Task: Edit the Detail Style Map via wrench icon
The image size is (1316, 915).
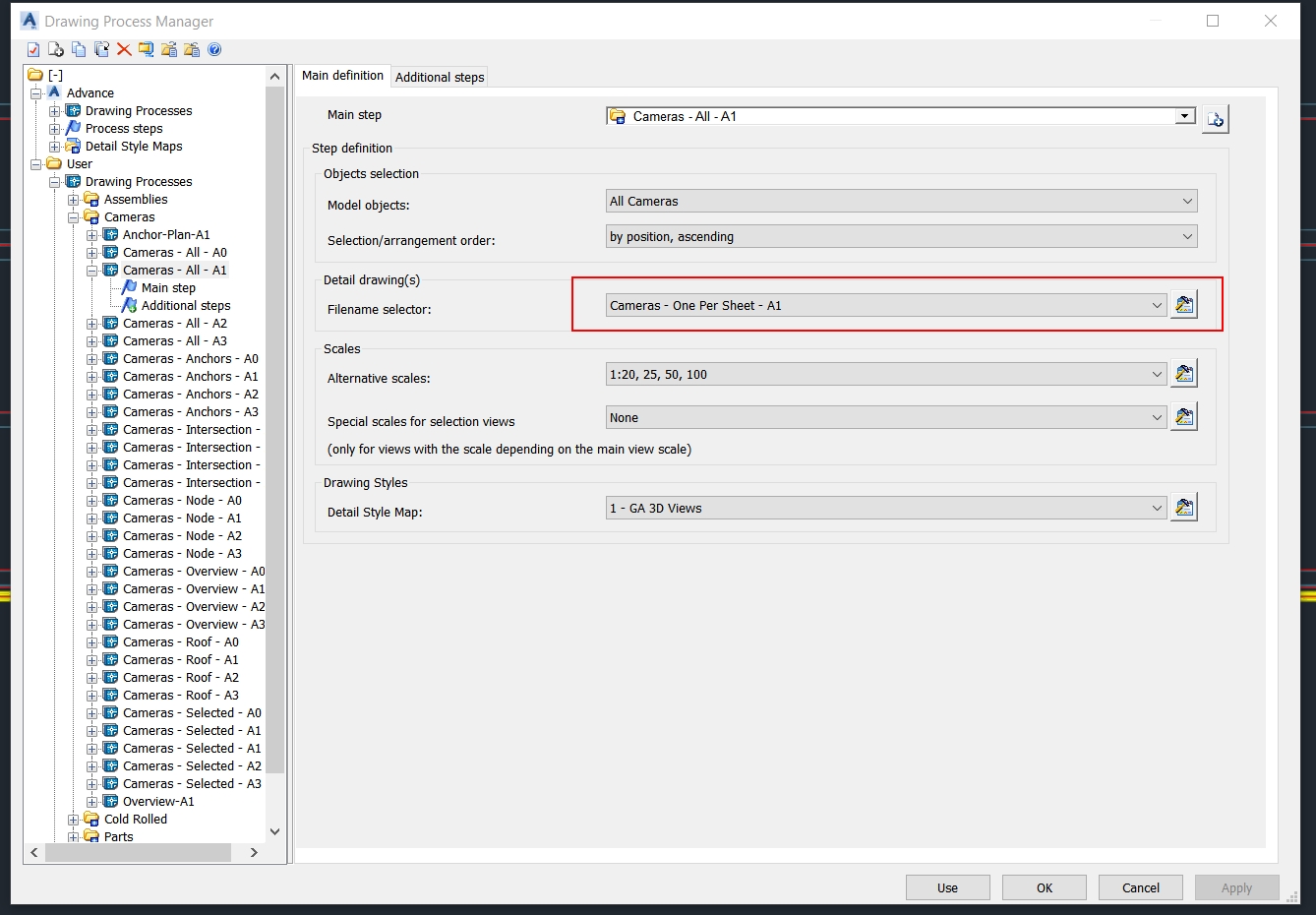Action: click(1184, 507)
